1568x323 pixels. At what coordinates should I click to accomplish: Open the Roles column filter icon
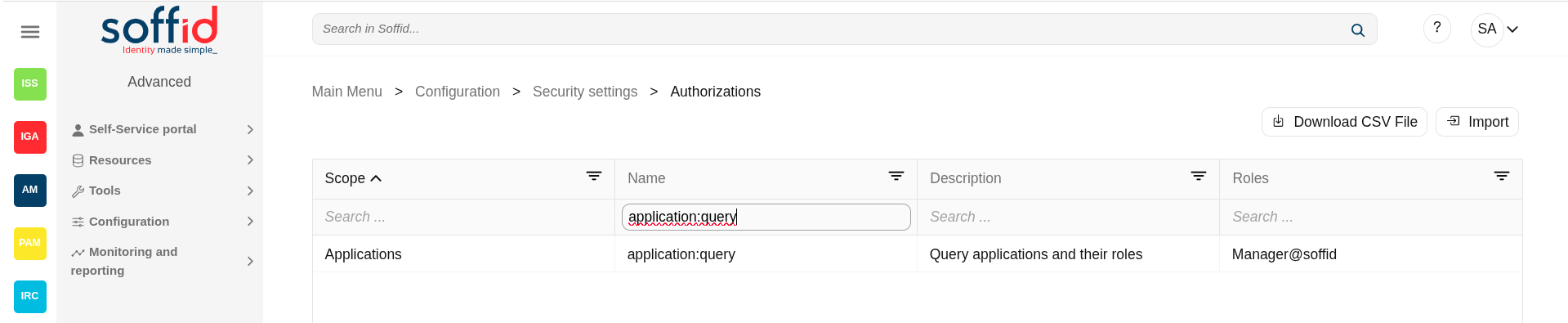tap(1502, 177)
